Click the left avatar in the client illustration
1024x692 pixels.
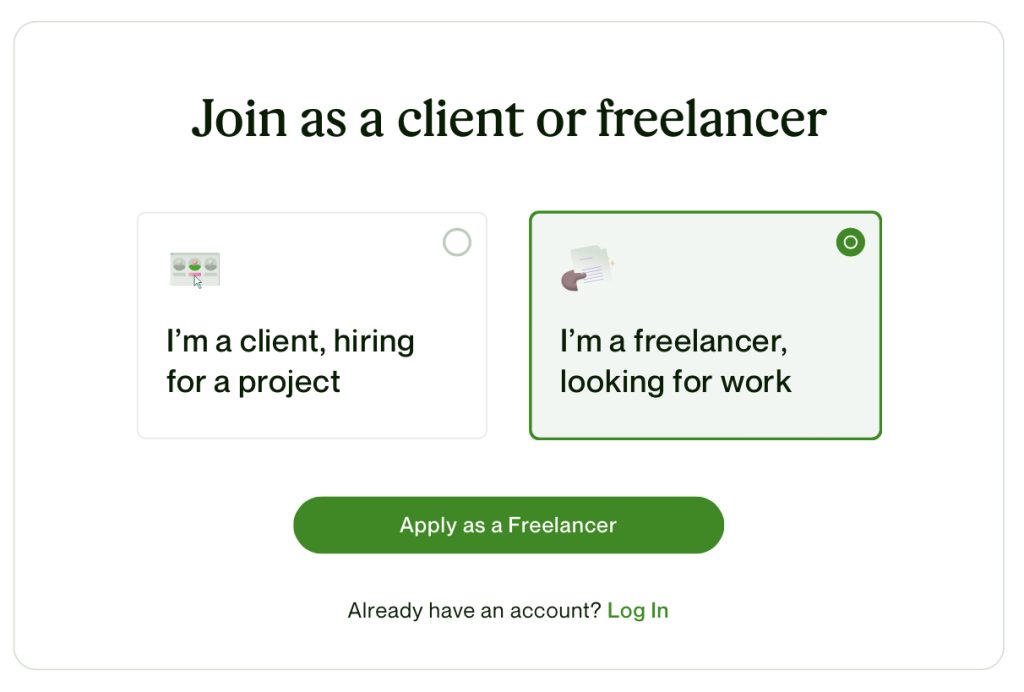[x=179, y=265]
